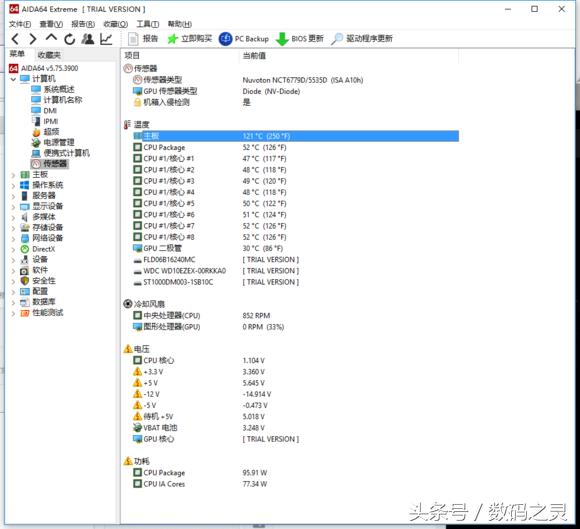Go back with the left arrow icon
This screenshot has height=529, width=580.
click(16, 39)
